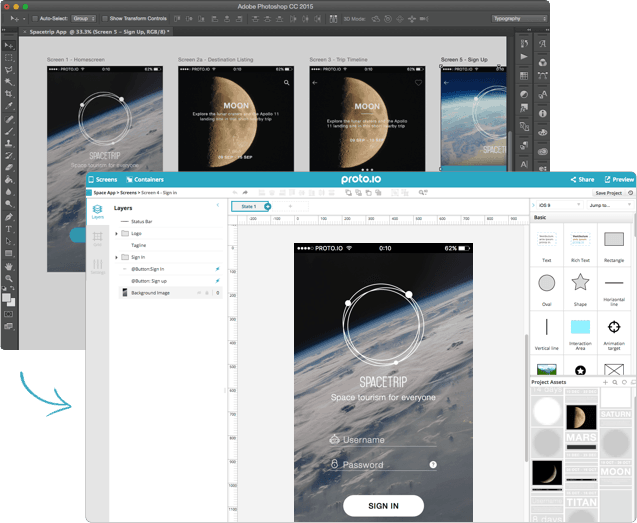
Task: Select the Clone Stamp tool in Photoshop
Action: pyautogui.click(x=9, y=143)
